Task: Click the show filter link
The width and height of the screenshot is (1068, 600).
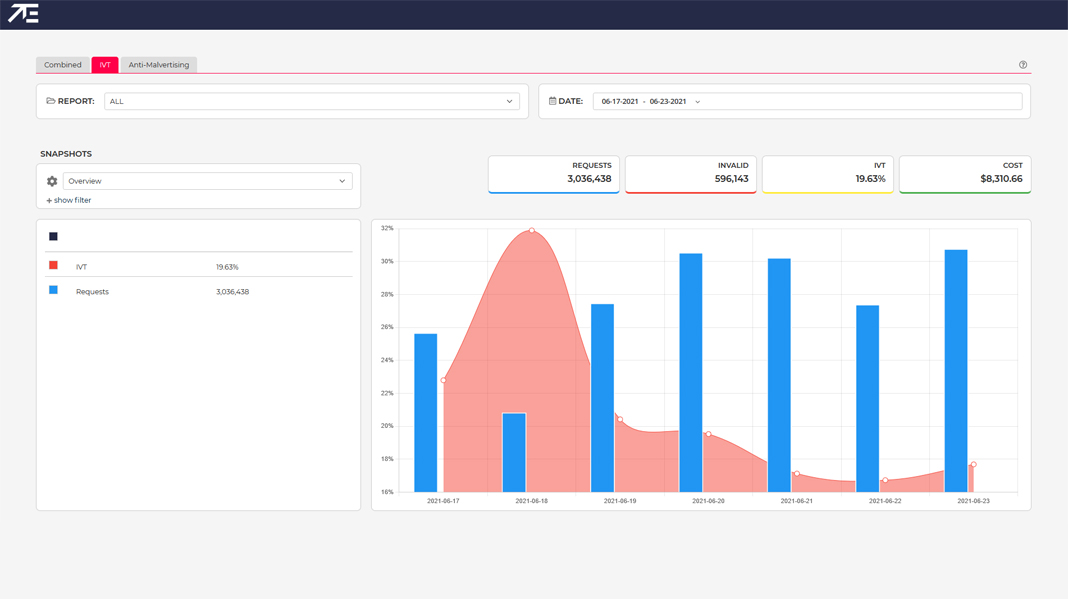Action: 69,200
